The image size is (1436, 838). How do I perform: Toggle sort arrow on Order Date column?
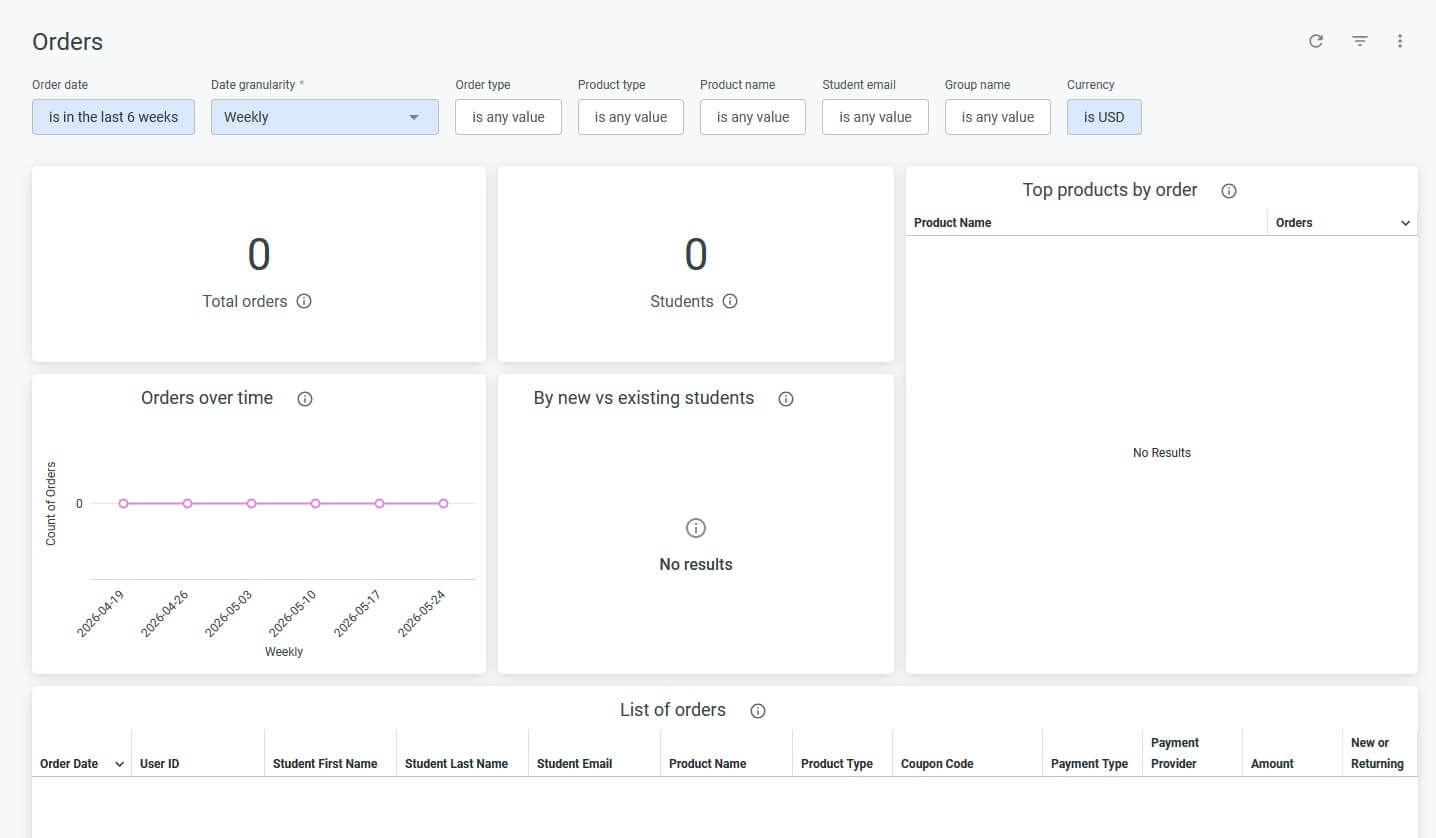(120, 764)
